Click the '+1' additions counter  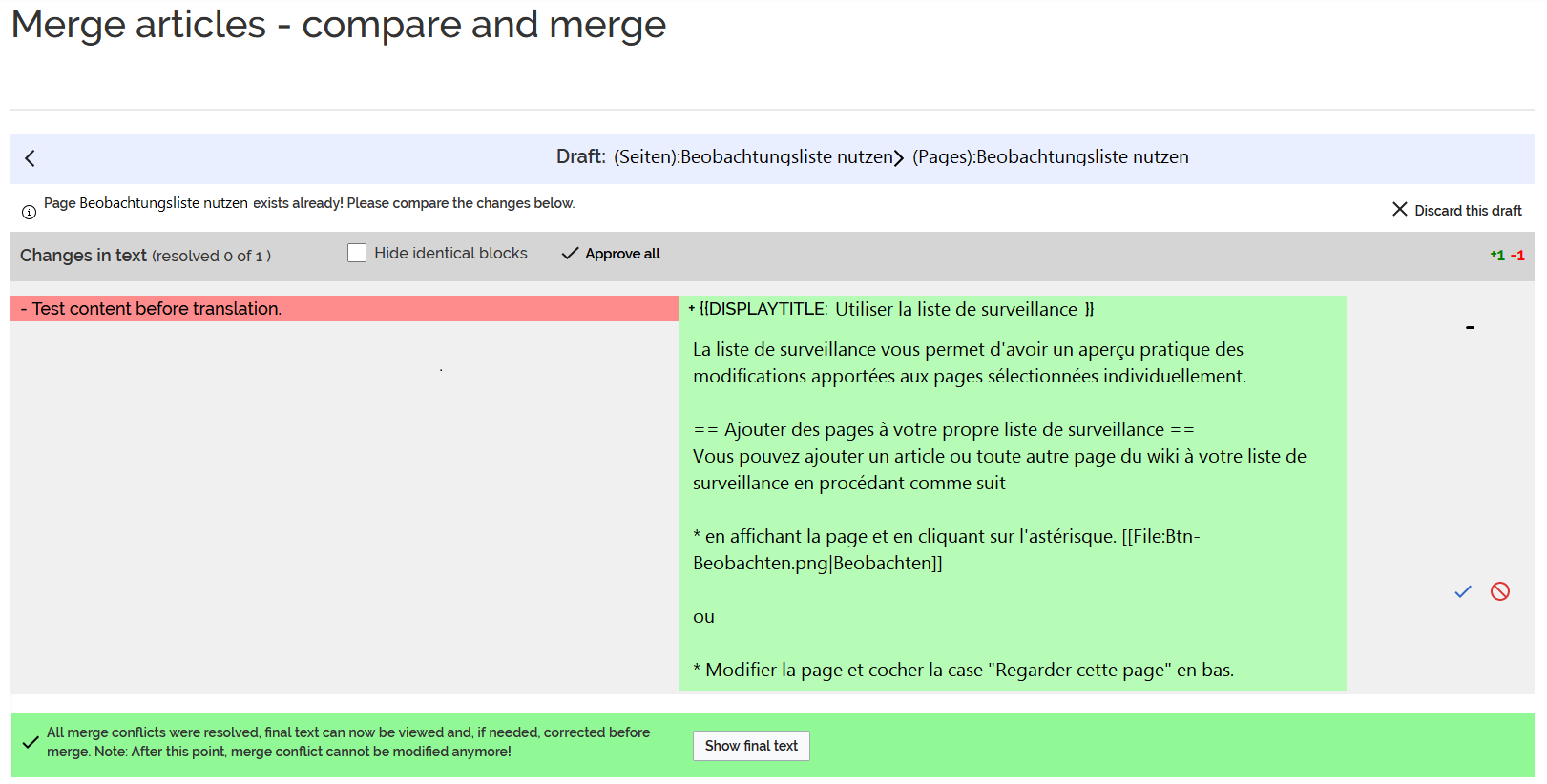(1497, 256)
